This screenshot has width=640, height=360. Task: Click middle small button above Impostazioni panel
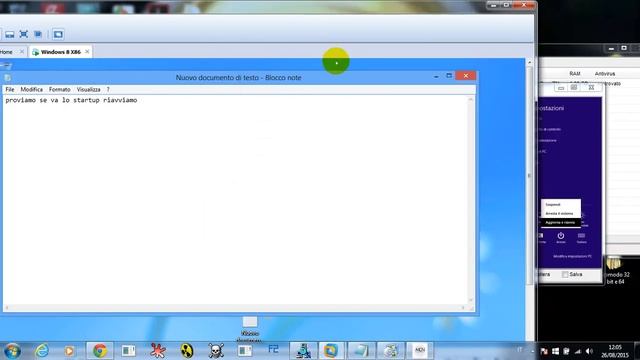(x=573, y=87)
